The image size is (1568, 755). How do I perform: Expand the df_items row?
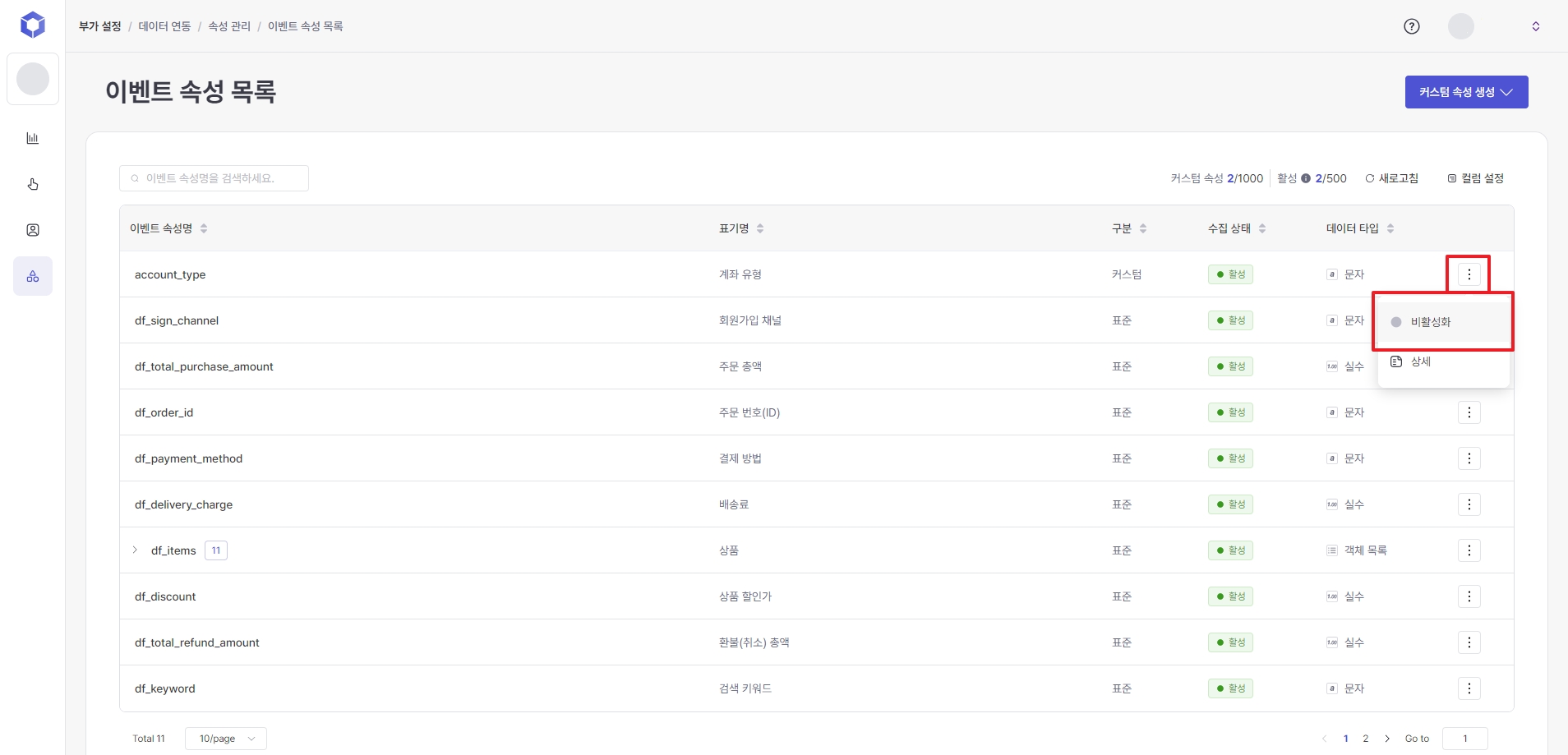coord(136,550)
